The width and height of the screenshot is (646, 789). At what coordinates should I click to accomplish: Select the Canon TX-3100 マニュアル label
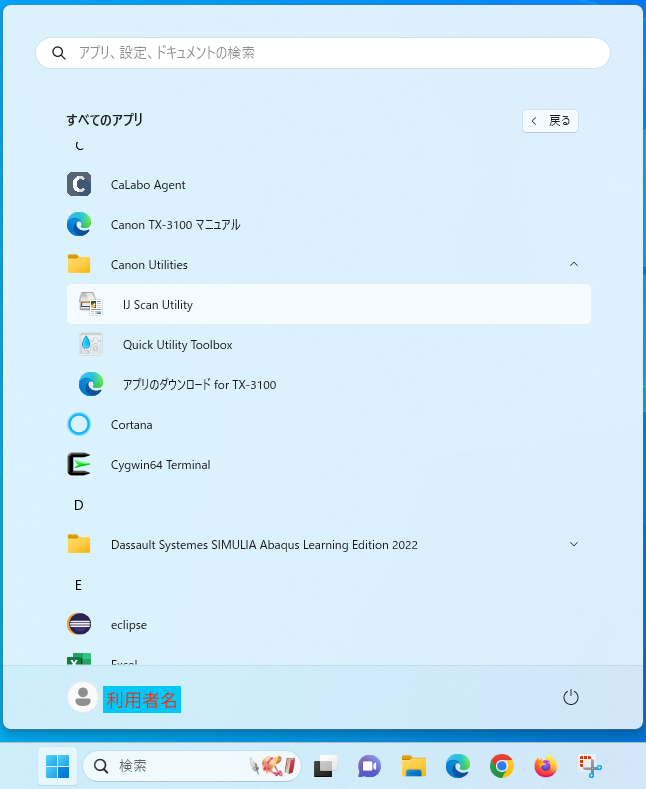pos(176,224)
